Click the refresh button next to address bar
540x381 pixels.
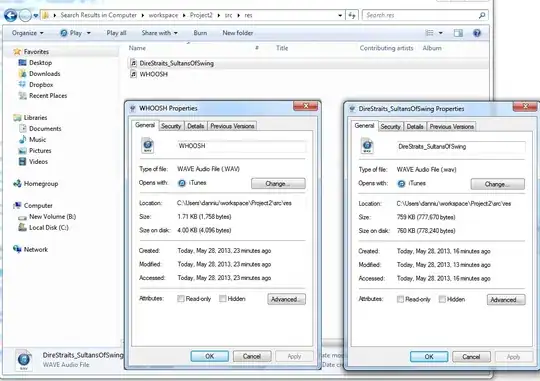point(352,15)
